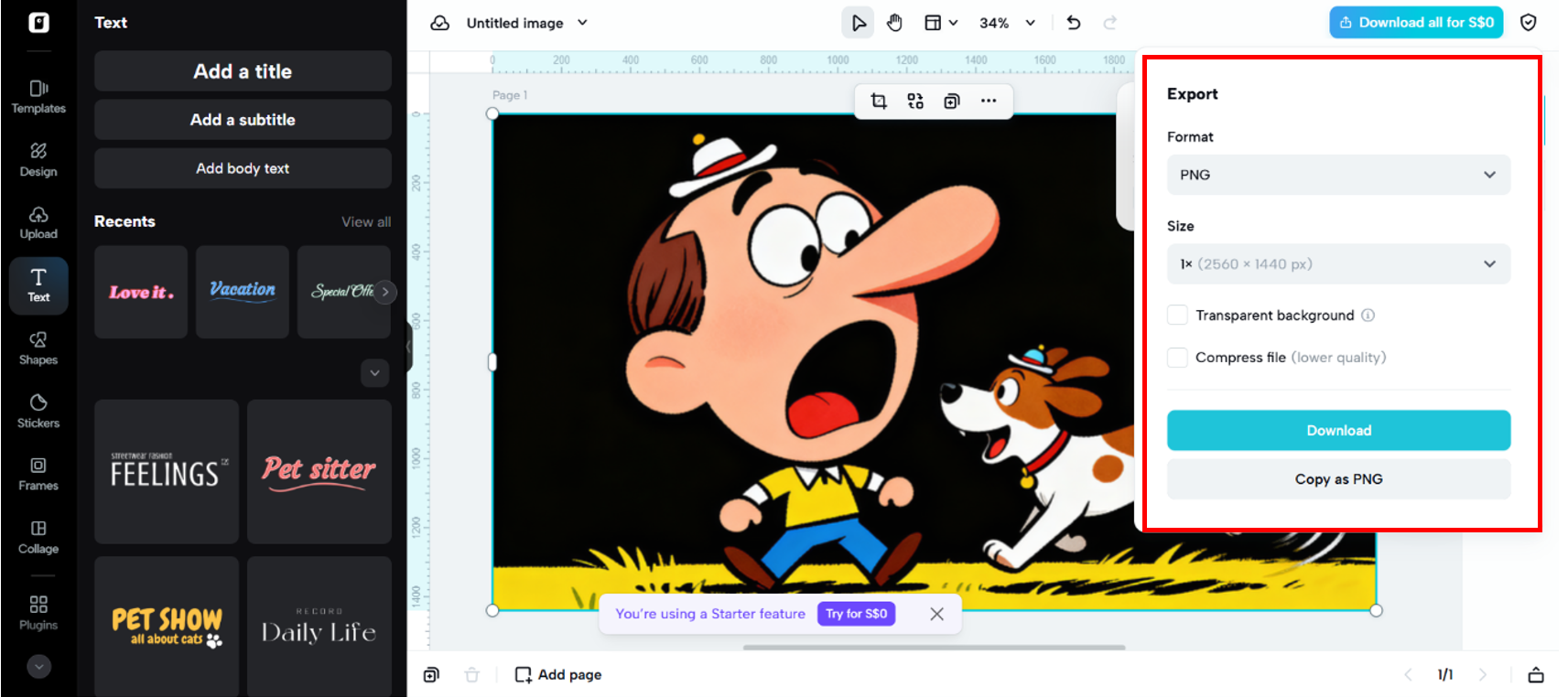Select the hand pan tool
The image size is (1568, 697).
pos(894,23)
